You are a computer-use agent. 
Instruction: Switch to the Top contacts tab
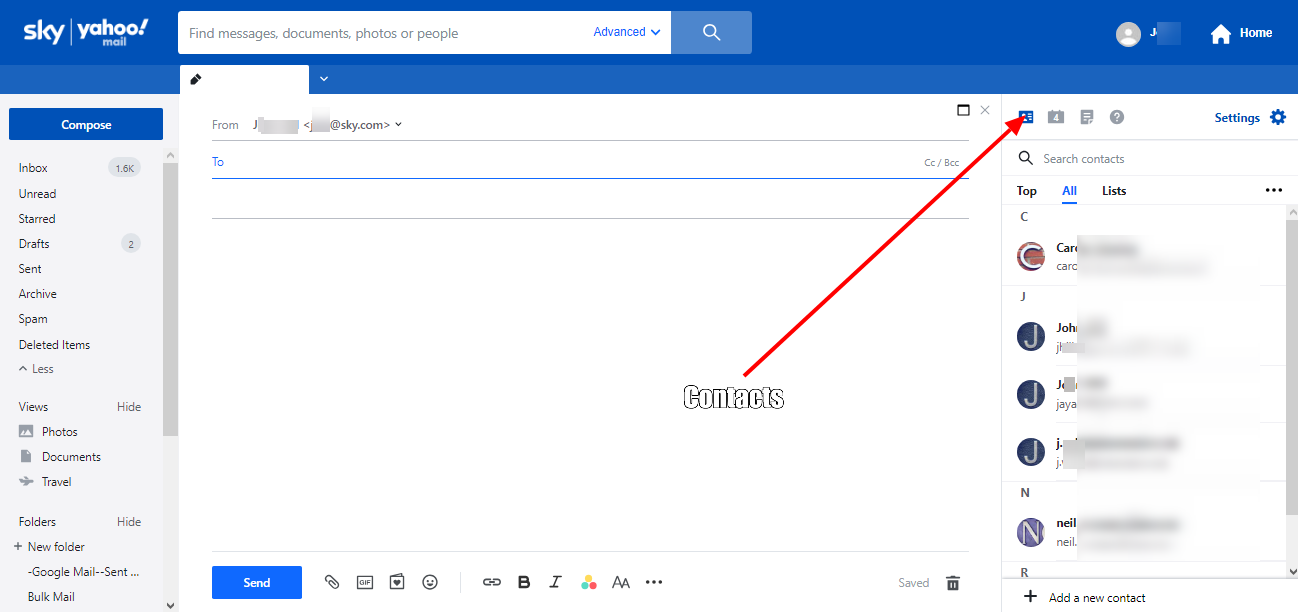(x=1026, y=190)
